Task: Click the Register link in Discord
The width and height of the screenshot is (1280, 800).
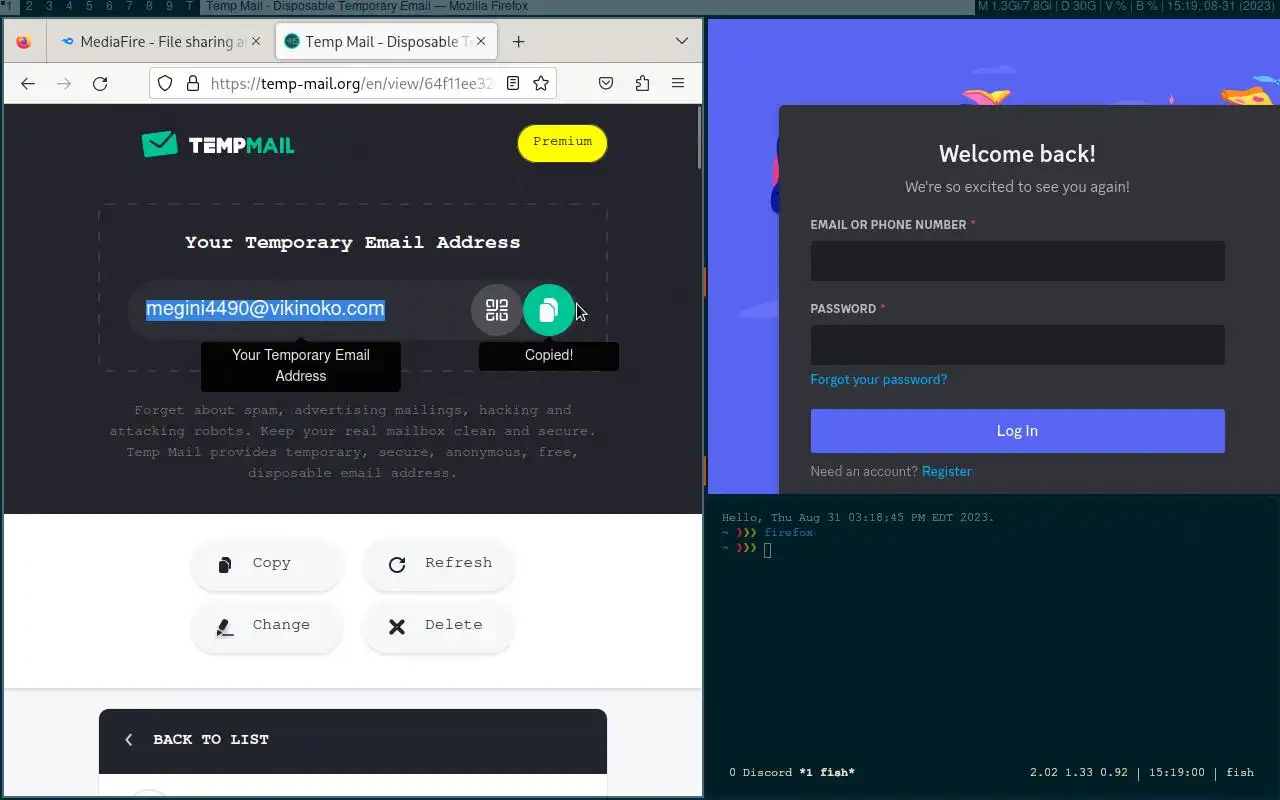Action: [946, 471]
